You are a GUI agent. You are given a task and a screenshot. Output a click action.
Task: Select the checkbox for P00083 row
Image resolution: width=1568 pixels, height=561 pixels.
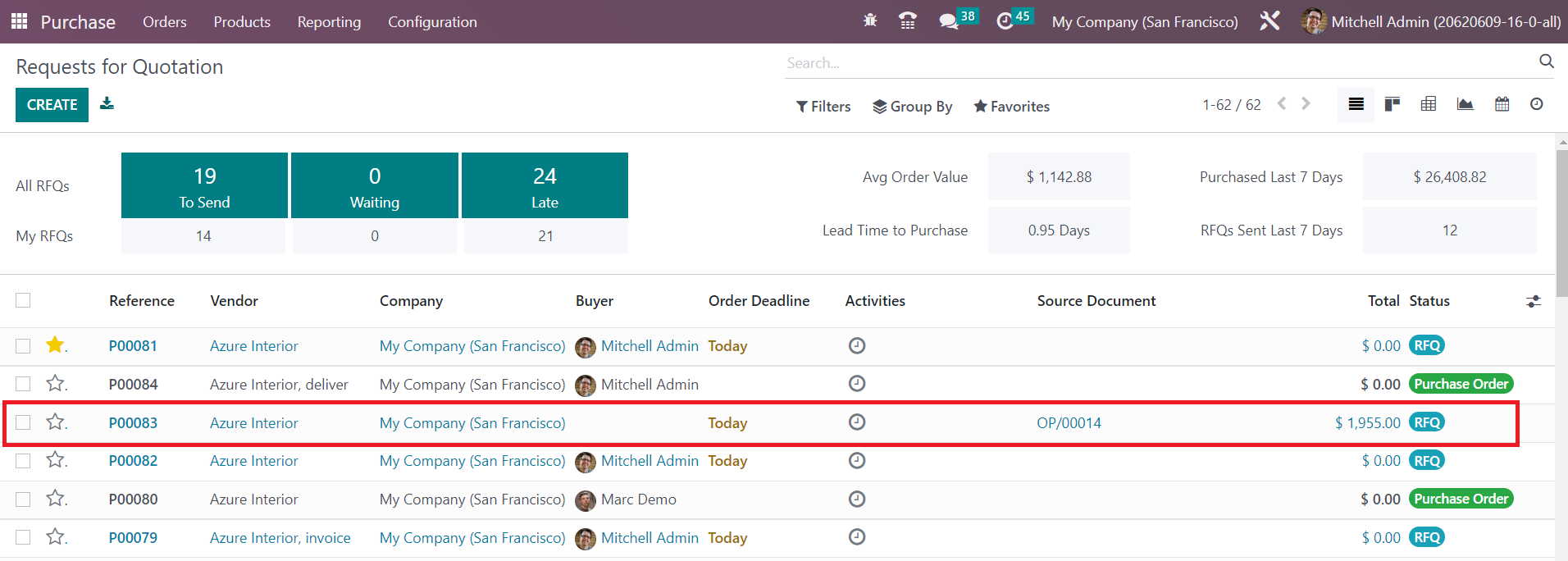(x=23, y=422)
